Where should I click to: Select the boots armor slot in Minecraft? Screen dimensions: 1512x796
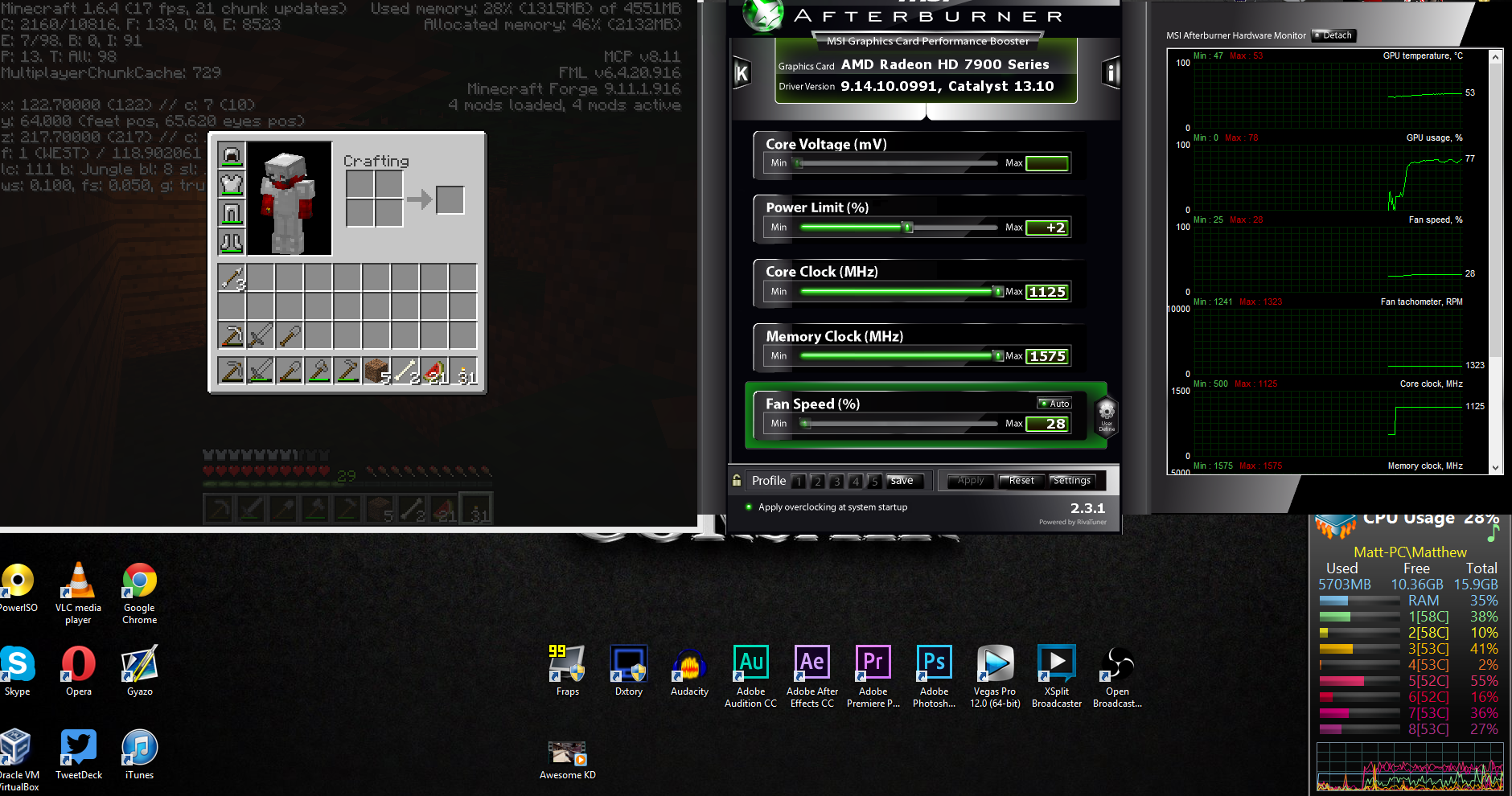click(232, 242)
